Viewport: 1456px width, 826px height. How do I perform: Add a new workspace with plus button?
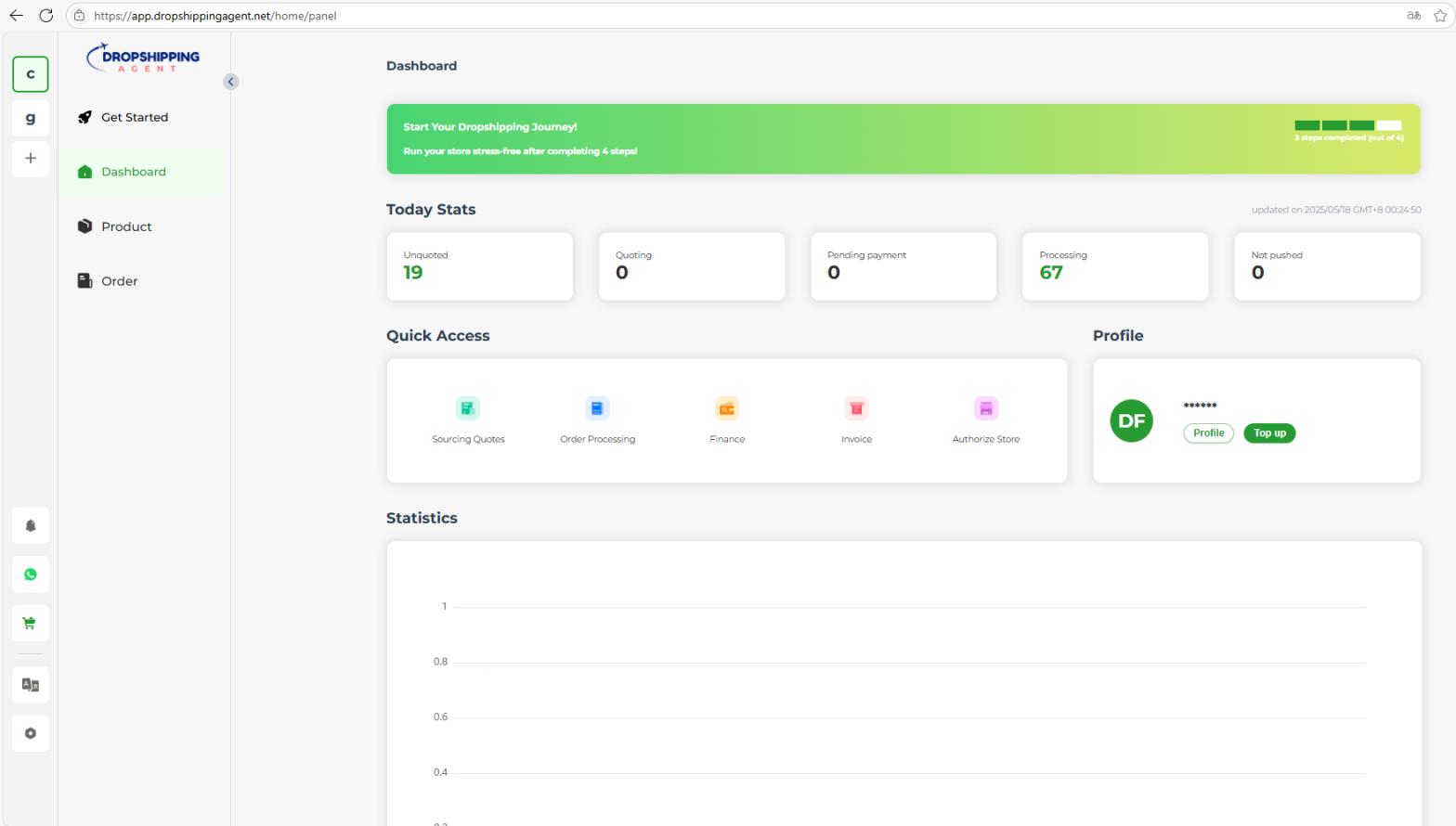31,159
